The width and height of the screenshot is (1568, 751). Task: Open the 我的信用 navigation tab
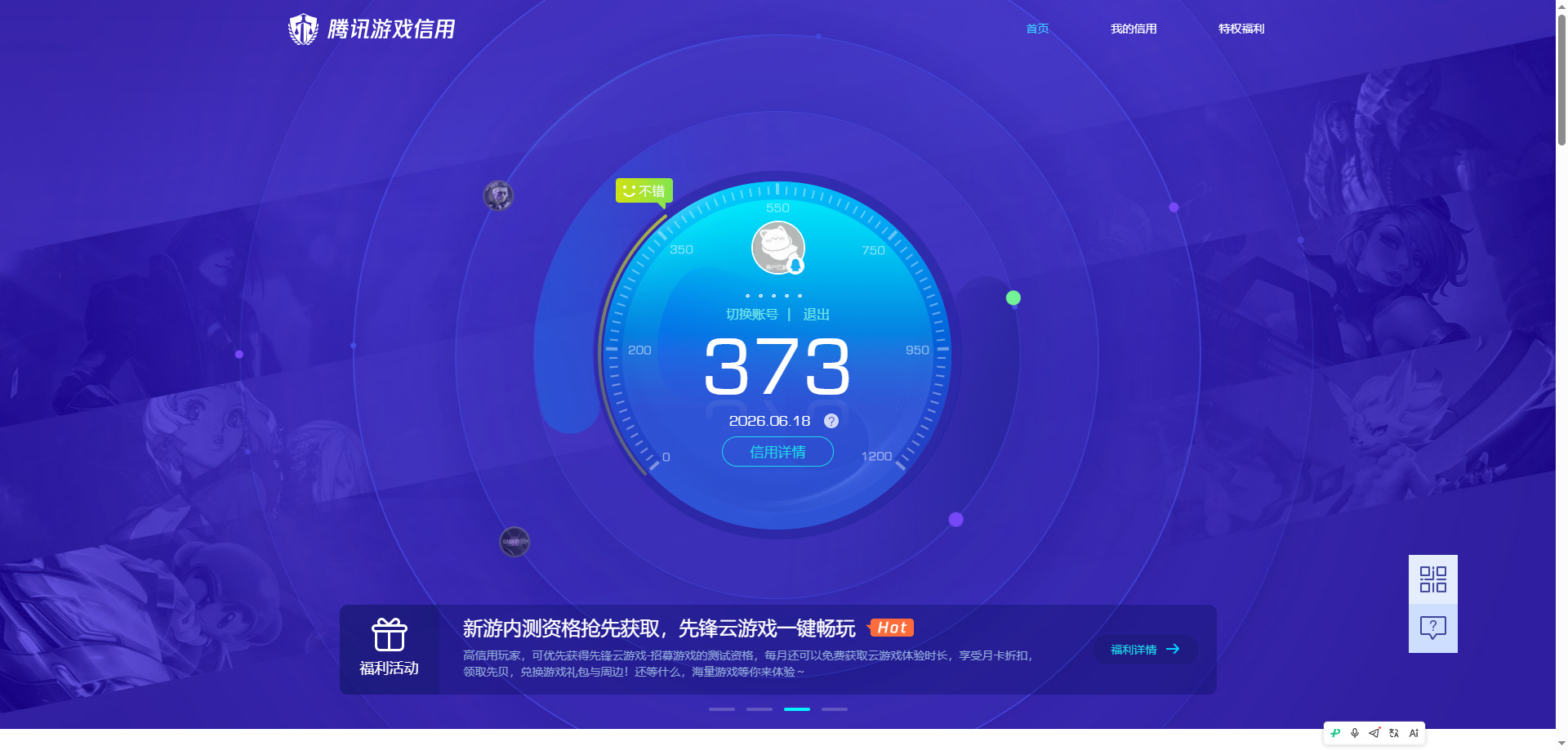point(1134,29)
